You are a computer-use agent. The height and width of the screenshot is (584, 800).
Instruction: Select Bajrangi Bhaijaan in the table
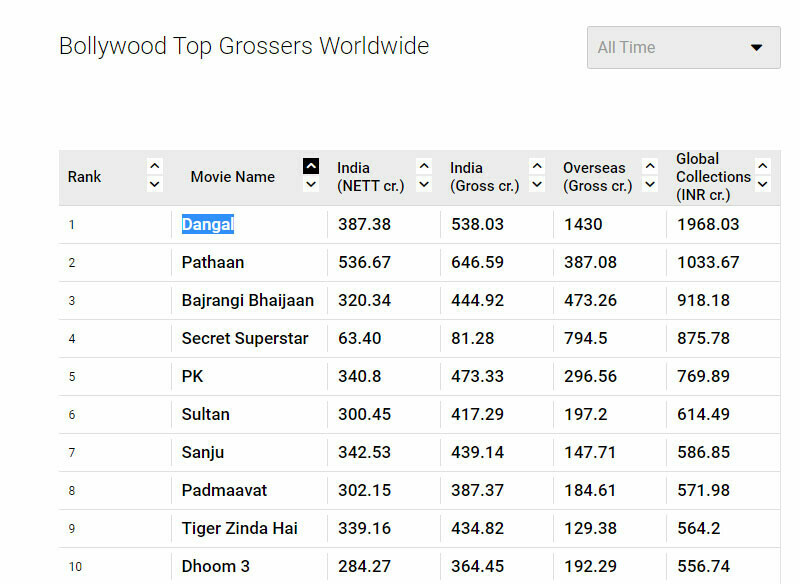(247, 301)
